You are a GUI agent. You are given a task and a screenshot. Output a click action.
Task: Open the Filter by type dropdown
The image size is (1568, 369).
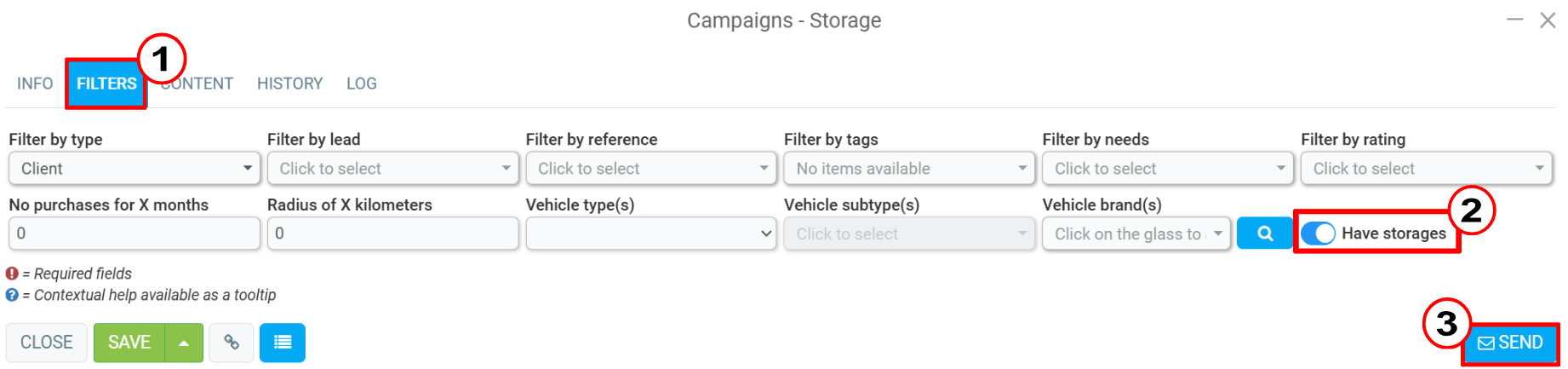click(134, 169)
